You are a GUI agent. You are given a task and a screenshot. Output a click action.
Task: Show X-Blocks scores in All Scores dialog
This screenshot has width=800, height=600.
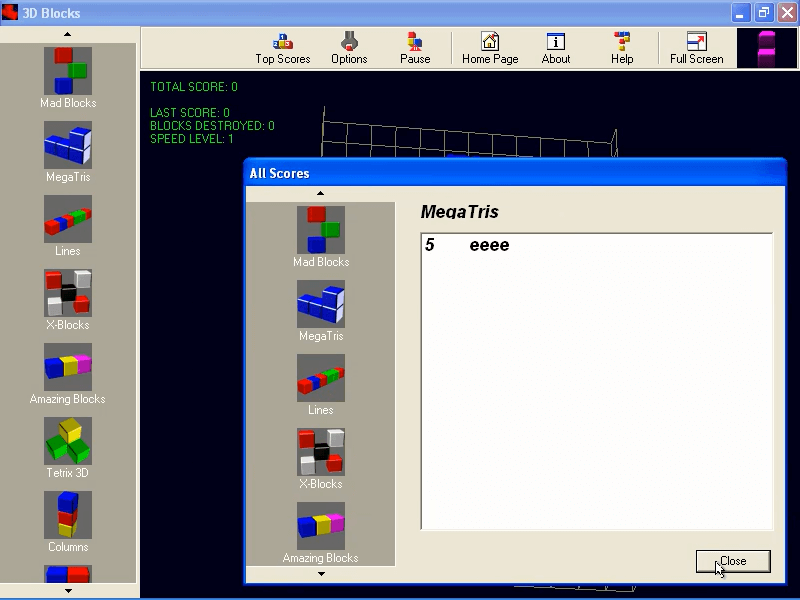[x=321, y=459]
